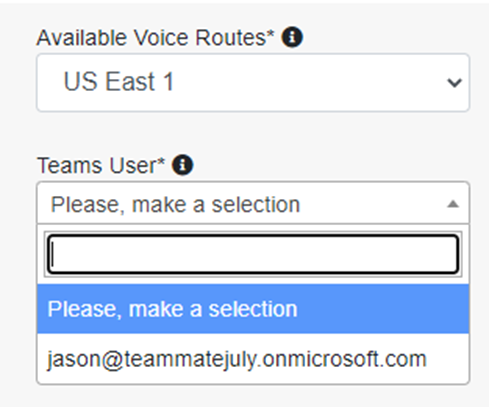Open the Available Voice Routes dropdown

tap(253, 82)
